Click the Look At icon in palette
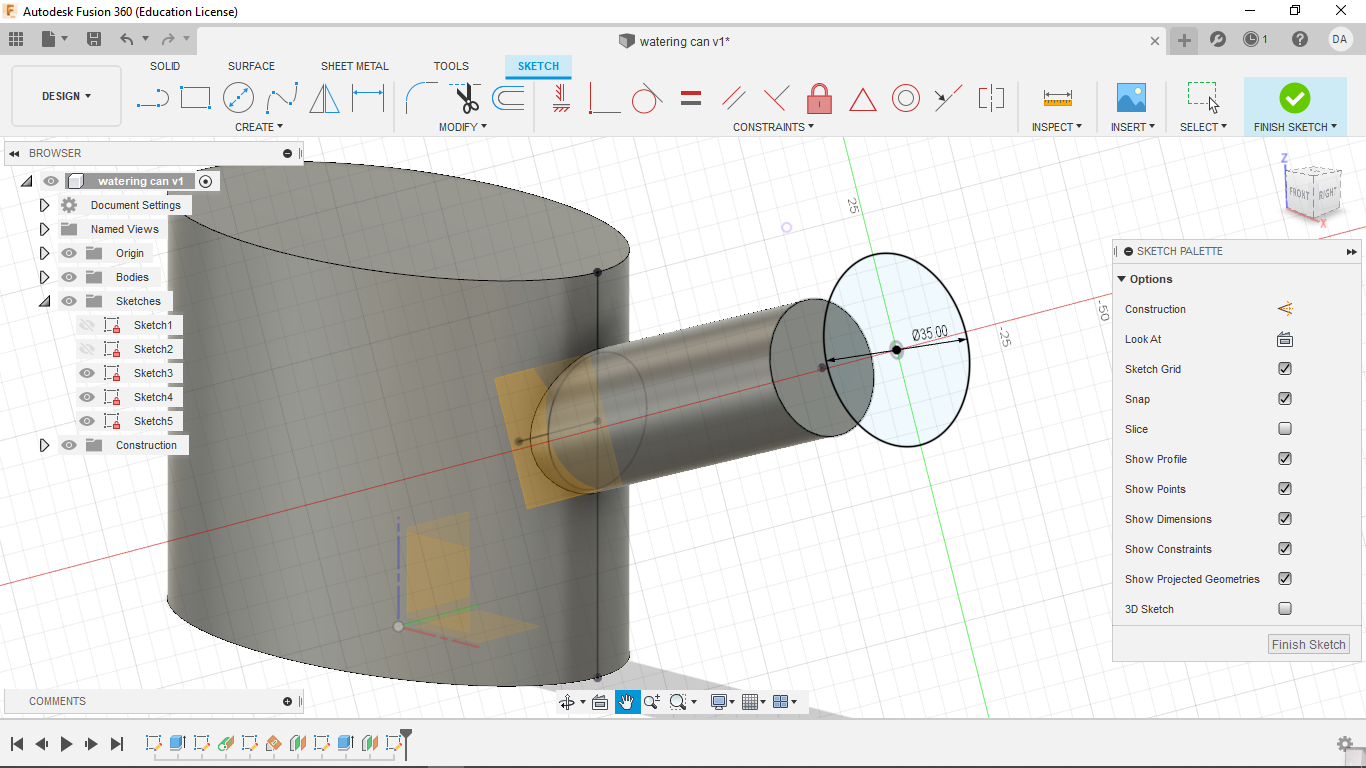 click(1285, 339)
